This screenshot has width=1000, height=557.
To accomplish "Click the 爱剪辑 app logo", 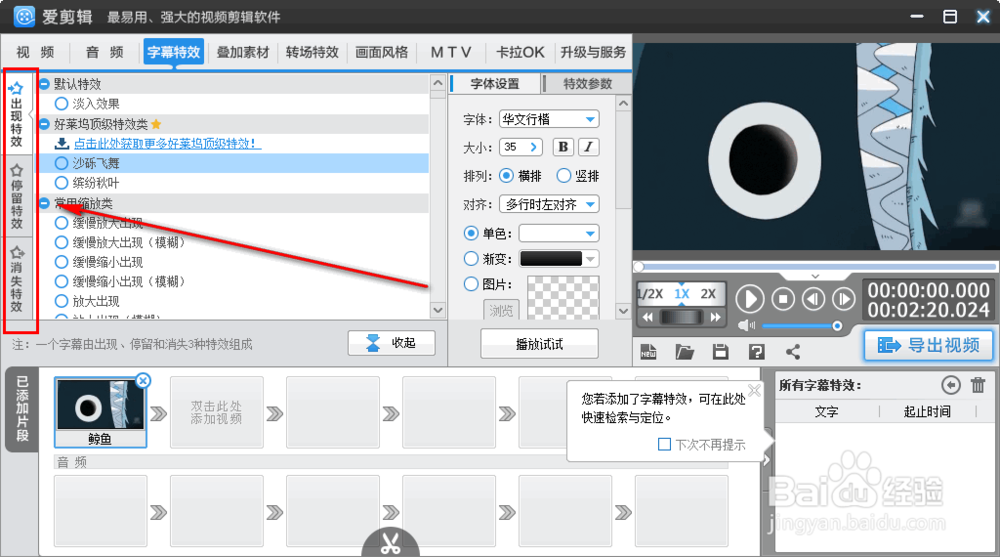I will (24, 17).
